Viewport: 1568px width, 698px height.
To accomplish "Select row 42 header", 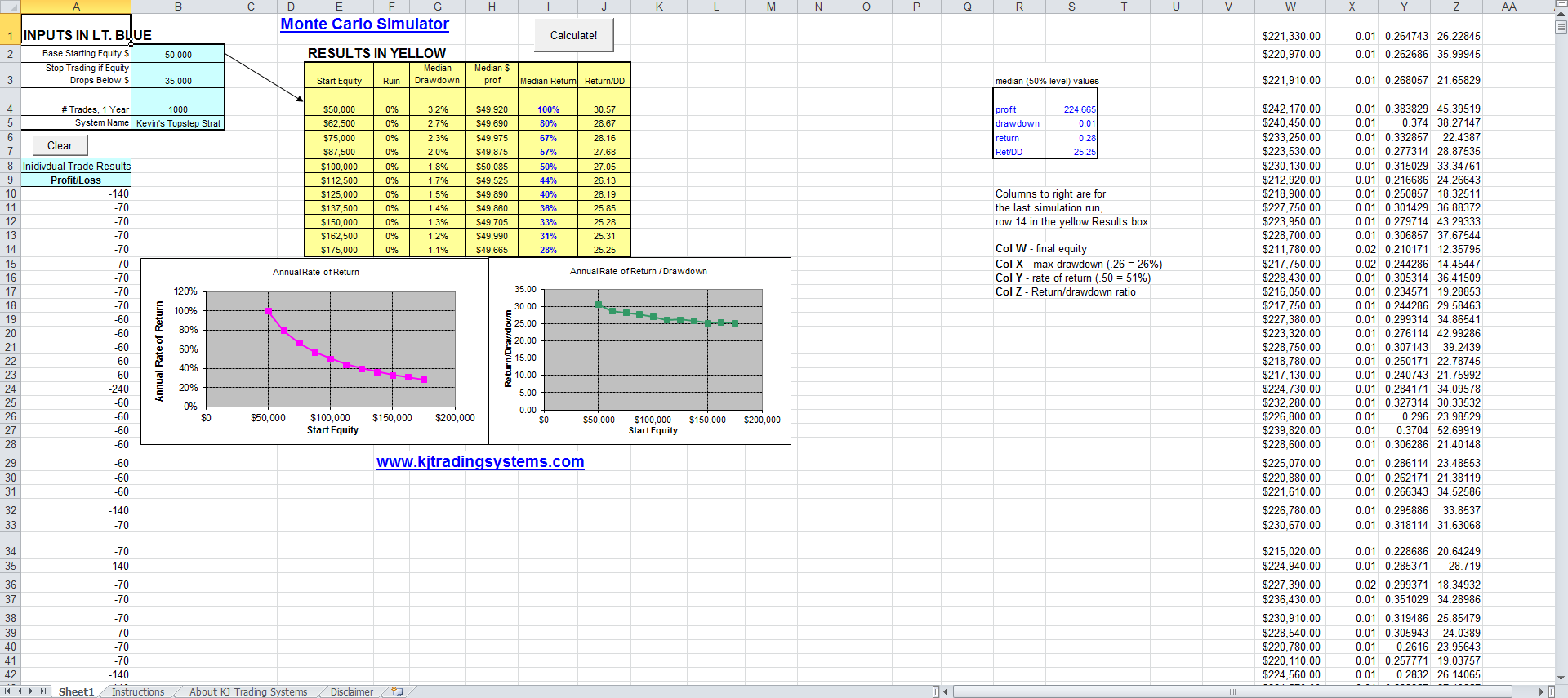I will [x=11, y=675].
